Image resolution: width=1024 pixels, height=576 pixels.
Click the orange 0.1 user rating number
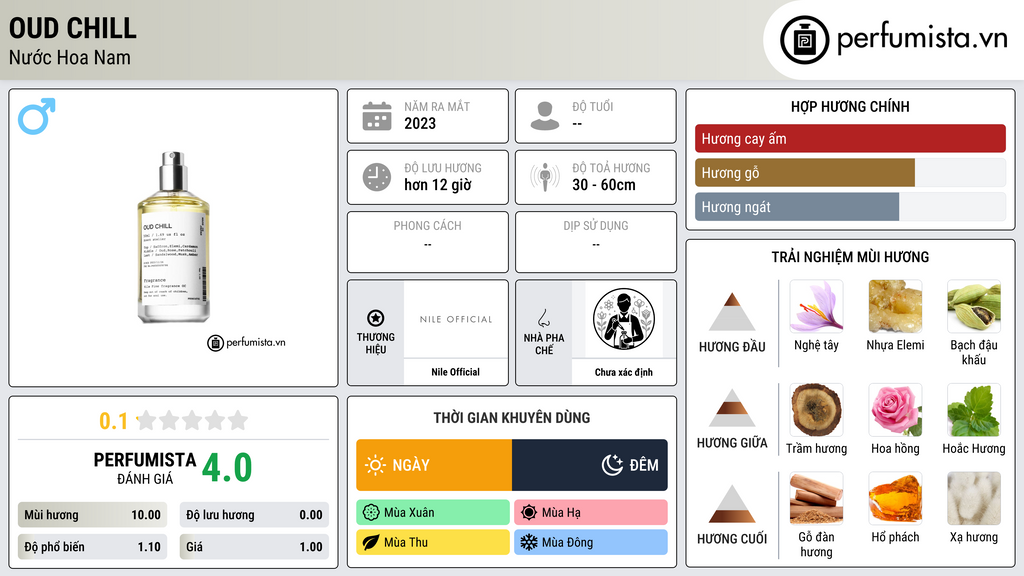(x=114, y=421)
